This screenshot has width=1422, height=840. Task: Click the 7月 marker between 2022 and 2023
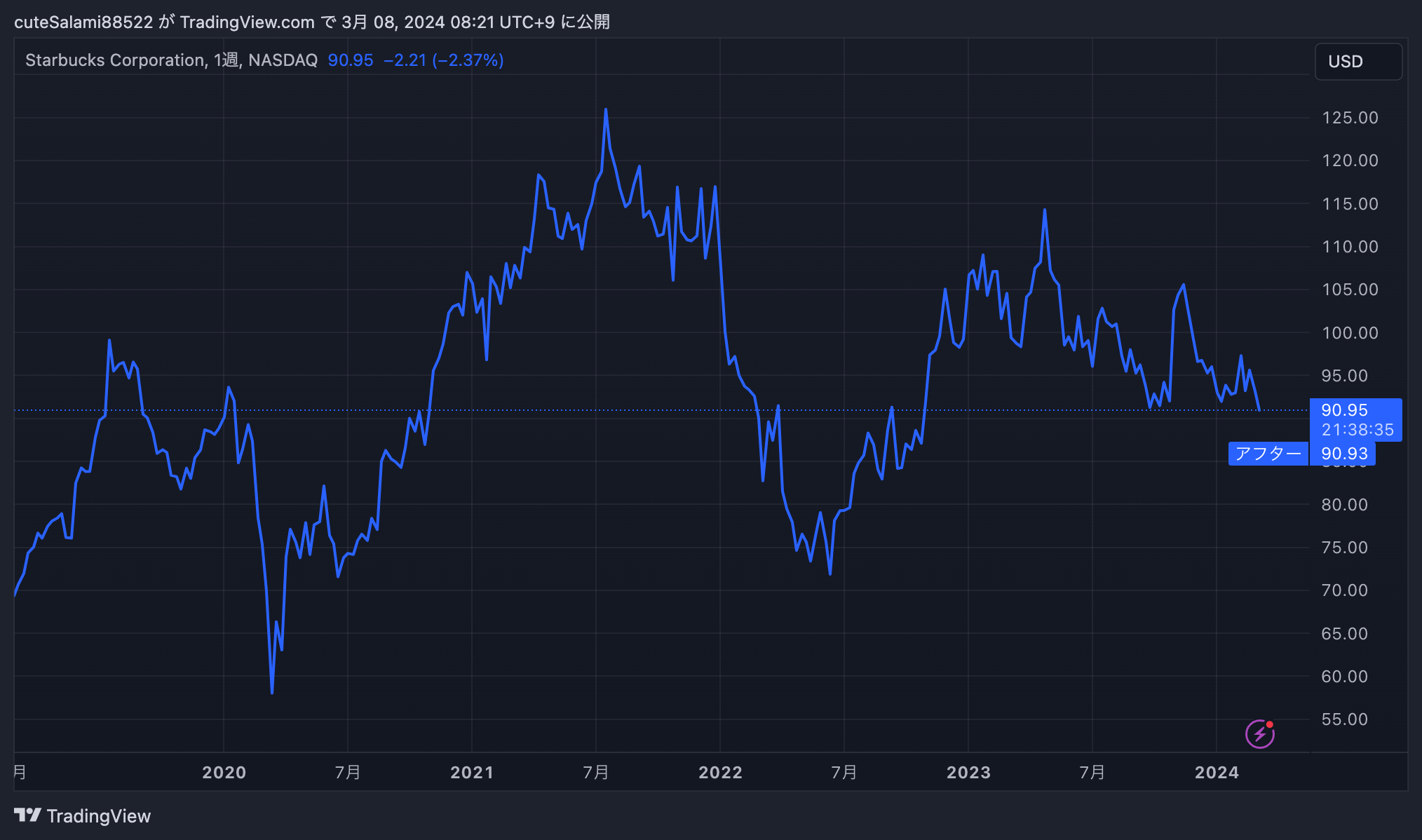[844, 773]
